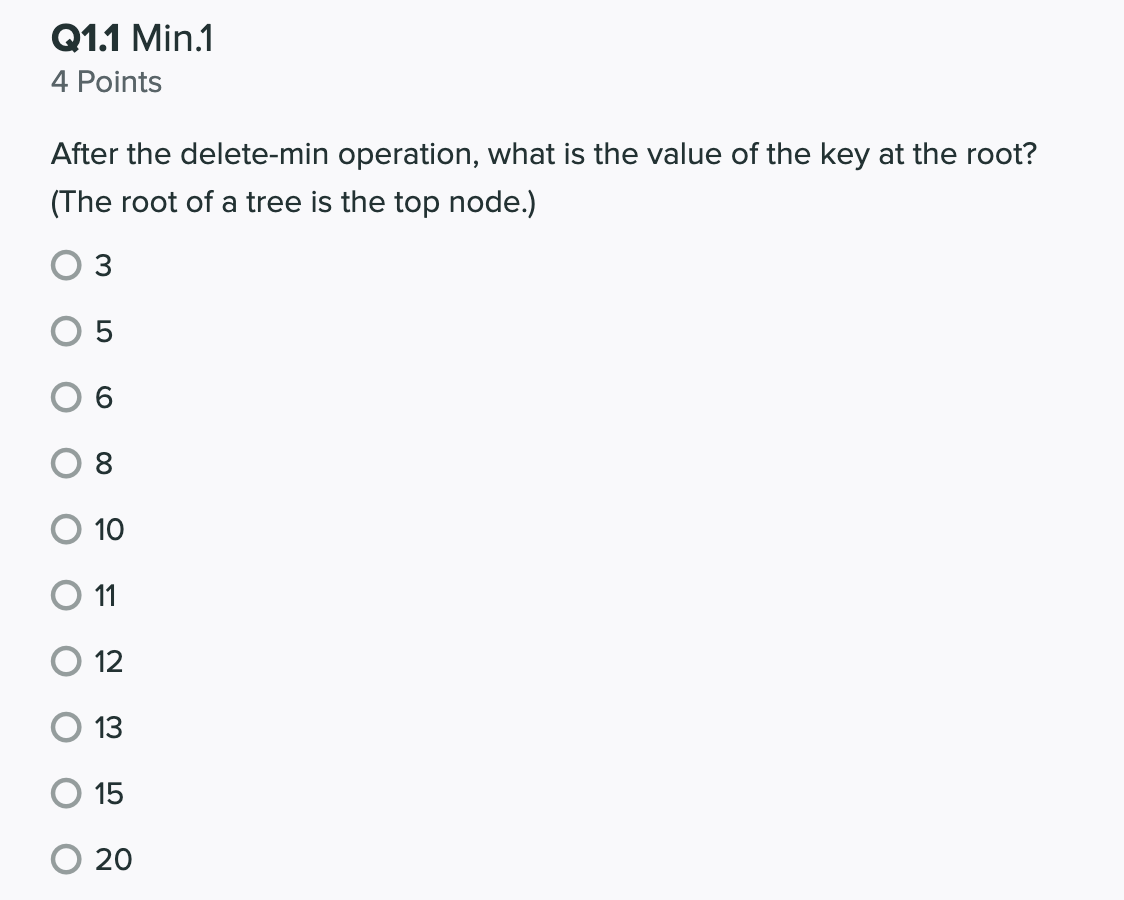
Task: Choose the radio button for 11
Action: click(x=66, y=595)
